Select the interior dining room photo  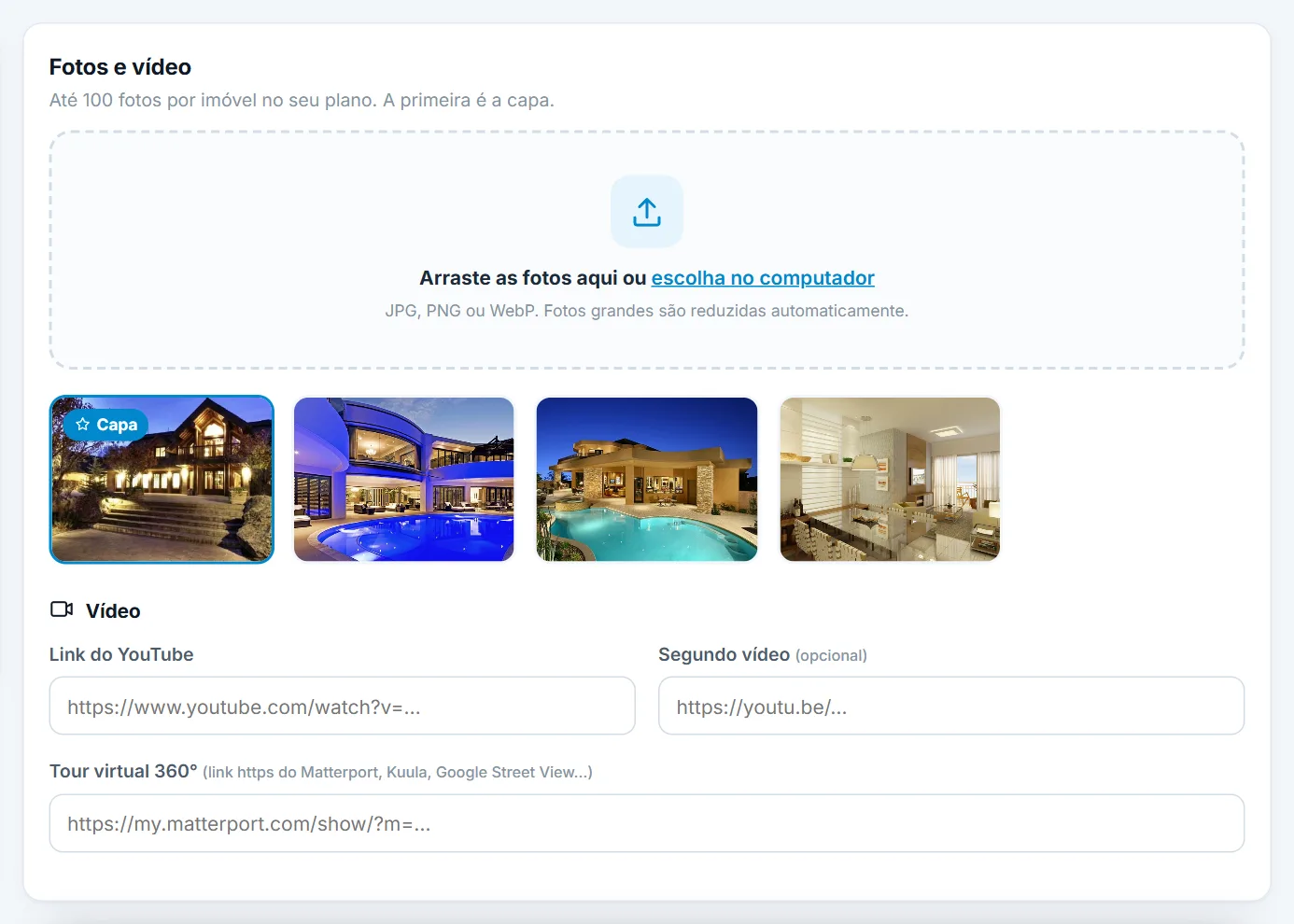890,480
